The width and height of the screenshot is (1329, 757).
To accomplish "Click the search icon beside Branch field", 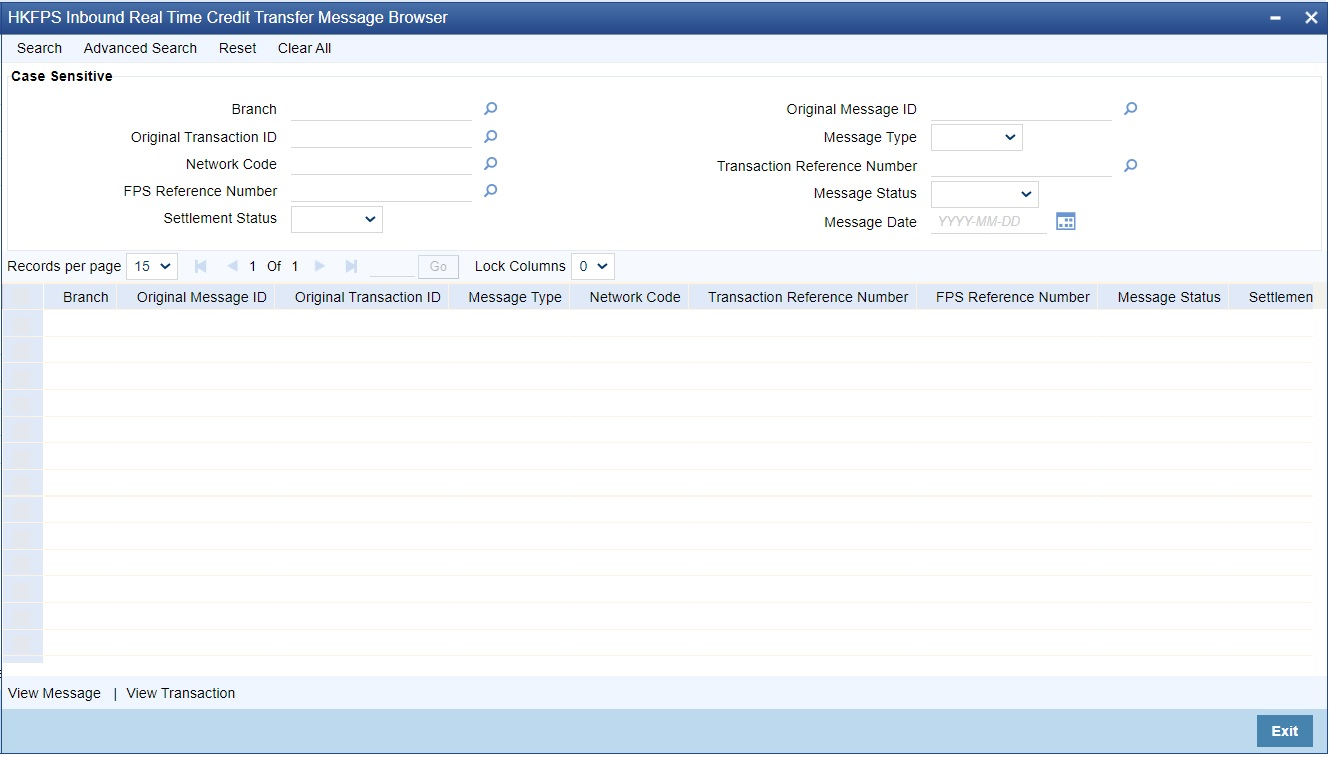I will pos(490,108).
